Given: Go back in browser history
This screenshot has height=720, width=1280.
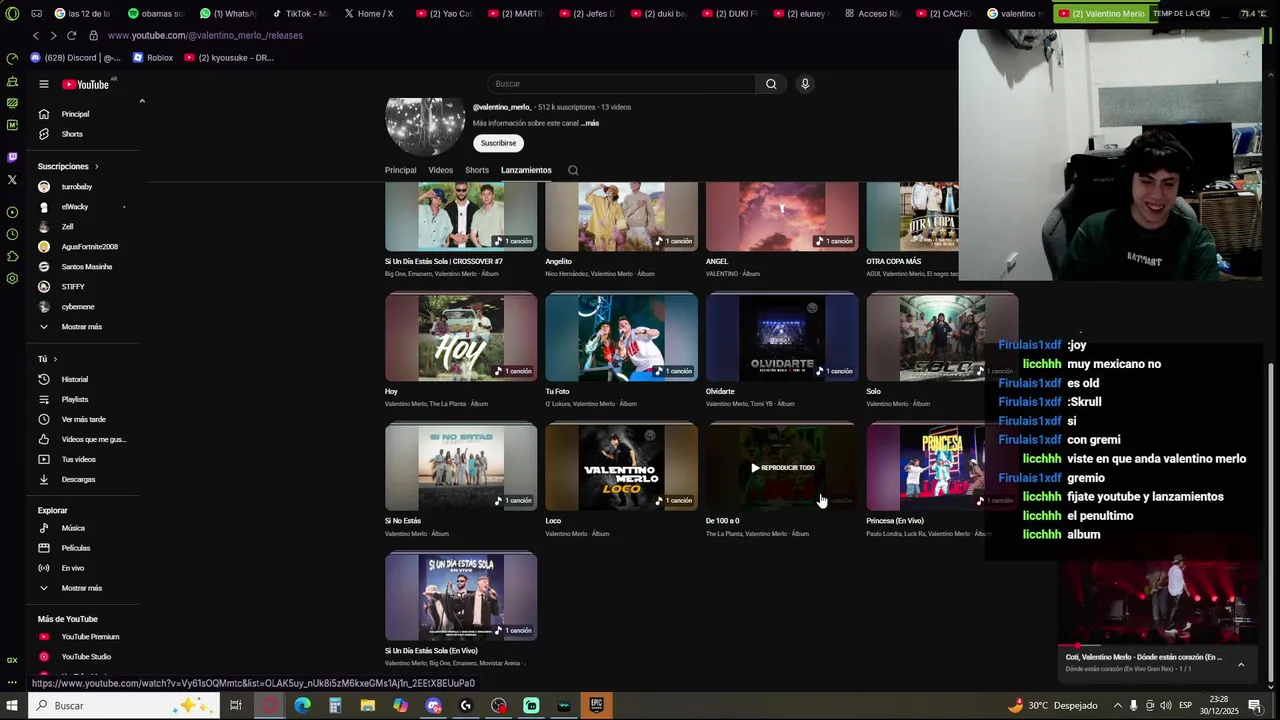Looking at the screenshot, I should point(37,35).
